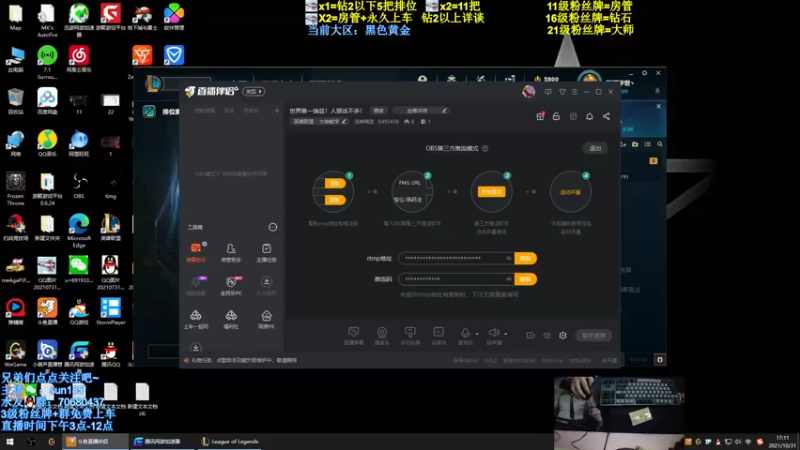Click the 修改 title edit button
This screenshot has height=450, width=800.
[x=378, y=110]
